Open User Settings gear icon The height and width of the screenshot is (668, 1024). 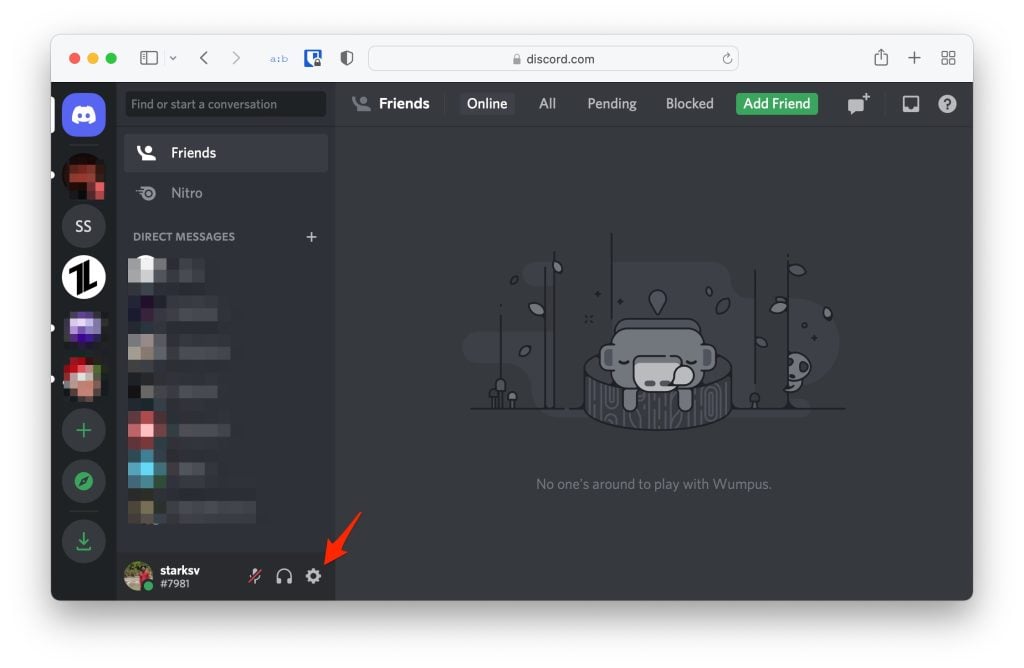tap(313, 576)
